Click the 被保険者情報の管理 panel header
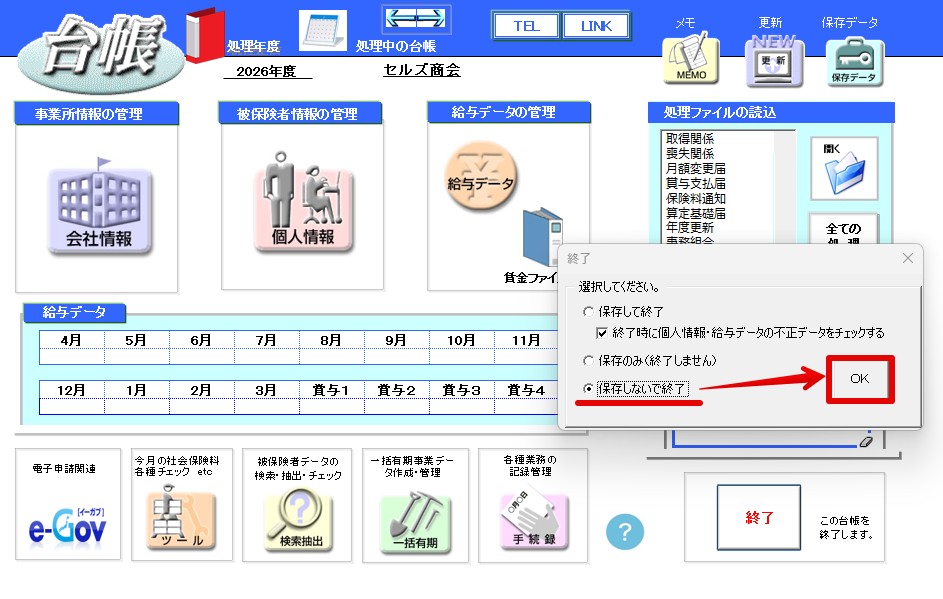943x599 pixels. coord(300,114)
